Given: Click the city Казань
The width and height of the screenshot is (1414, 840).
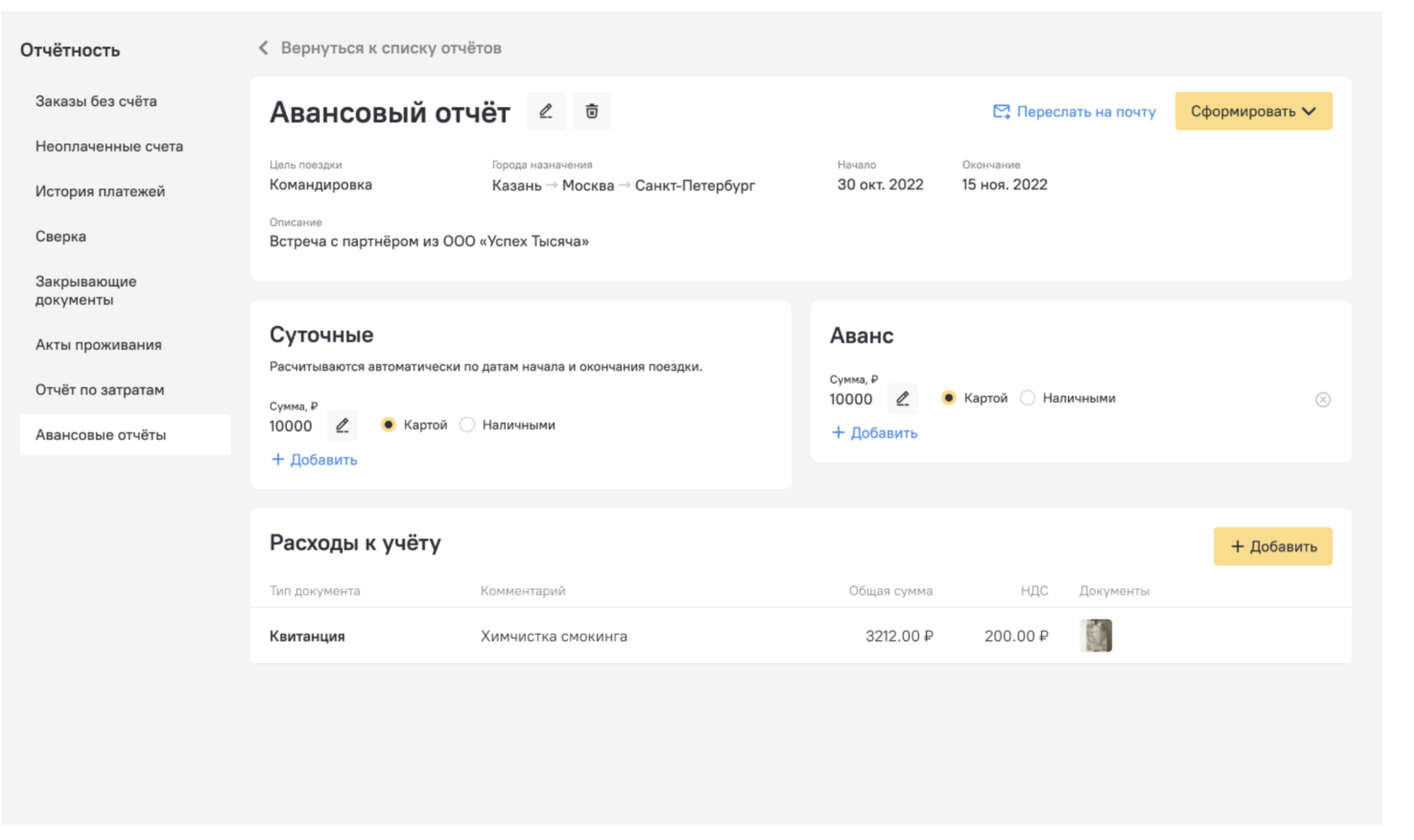Looking at the screenshot, I should pyautogui.click(x=517, y=185).
